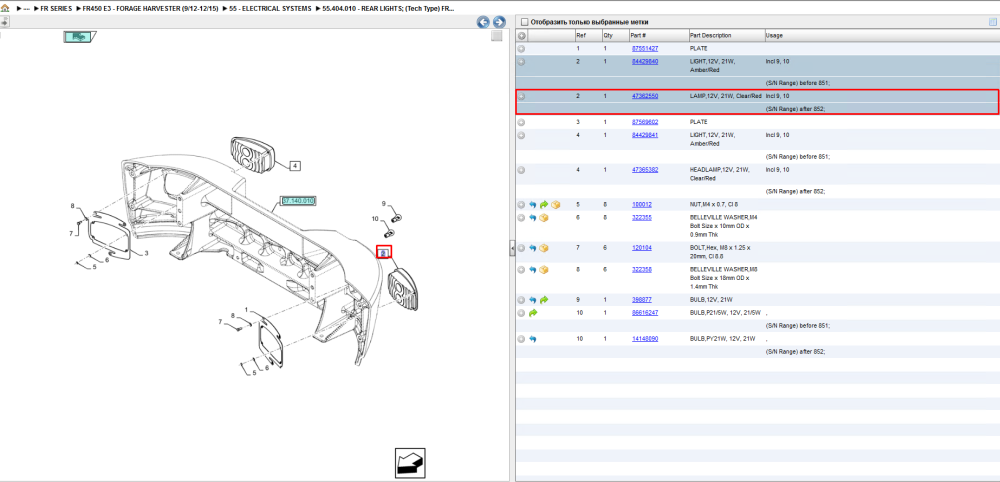Collapse the panel splitter handle between diagram and table

[512, 249]
